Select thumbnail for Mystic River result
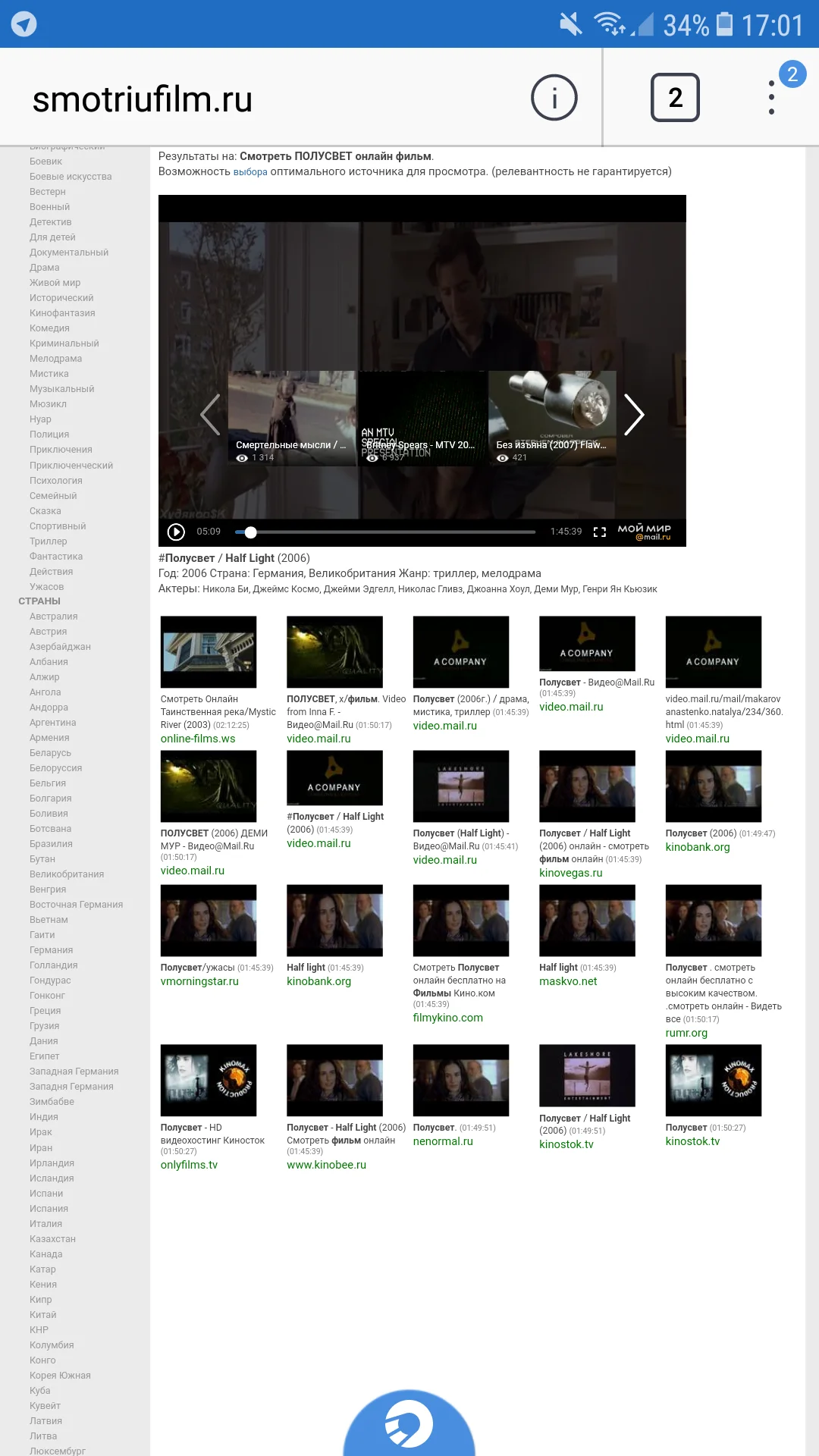Viewport: 819px width, 1456px height. pos(209,652)
